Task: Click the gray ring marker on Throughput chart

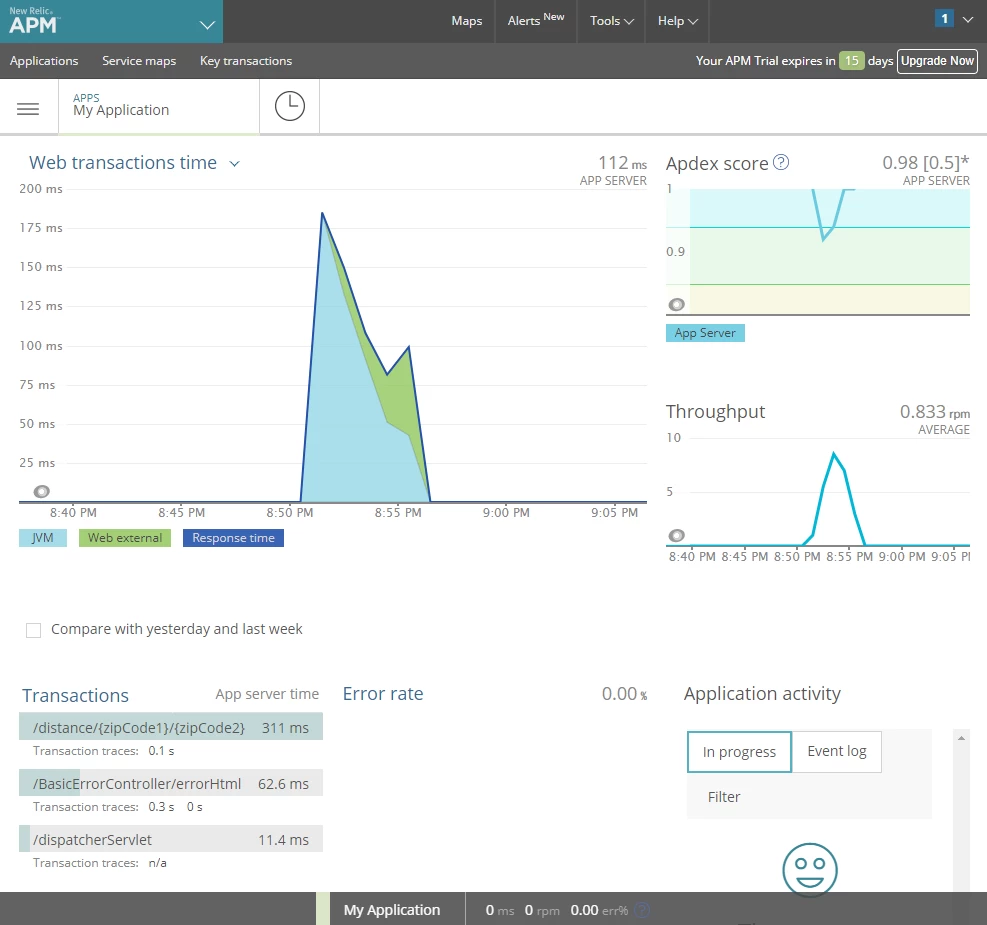Action: coord(676,535)
